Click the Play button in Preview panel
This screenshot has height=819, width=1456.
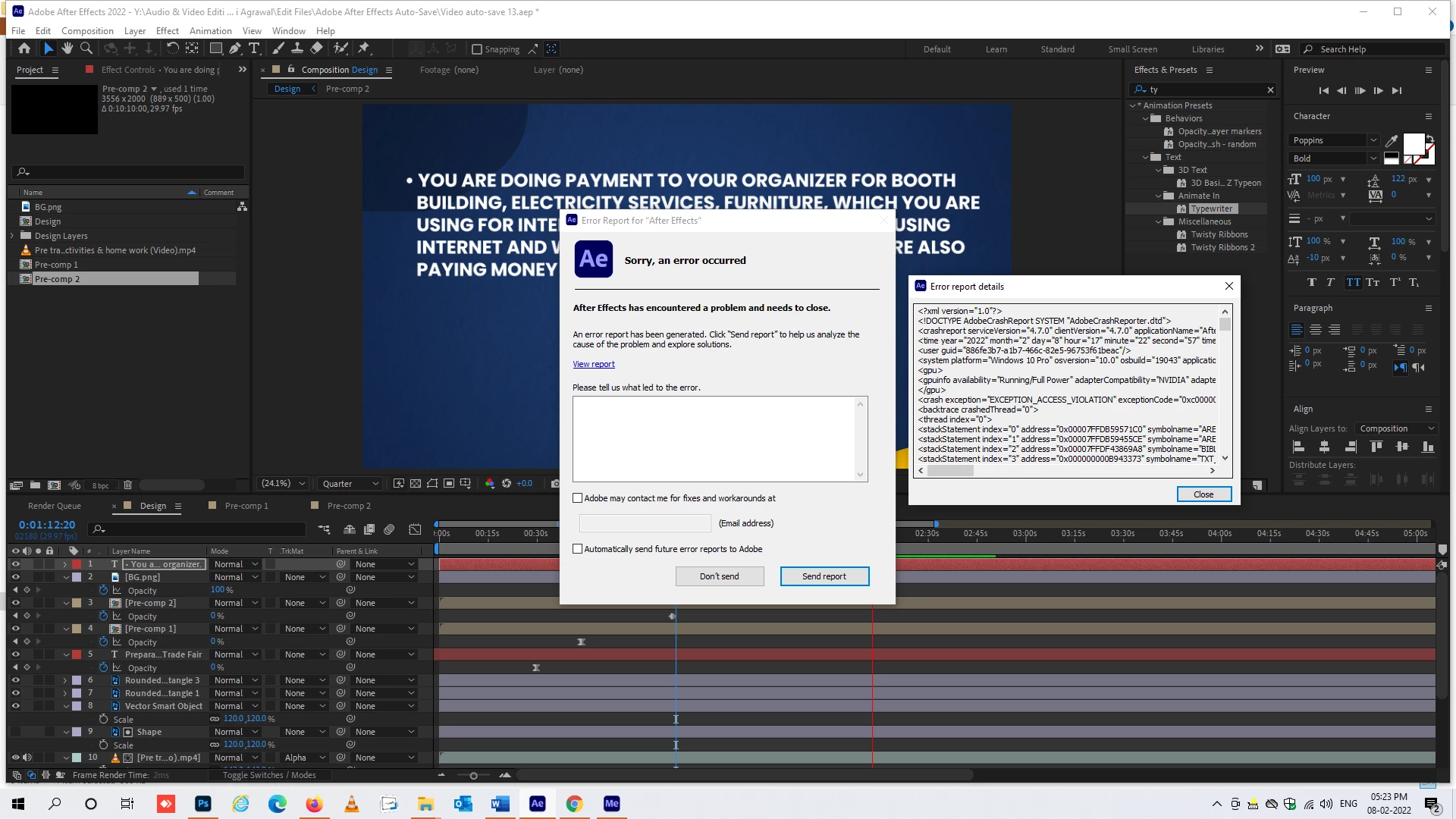pyautogui.click(x=1360, y=90)
